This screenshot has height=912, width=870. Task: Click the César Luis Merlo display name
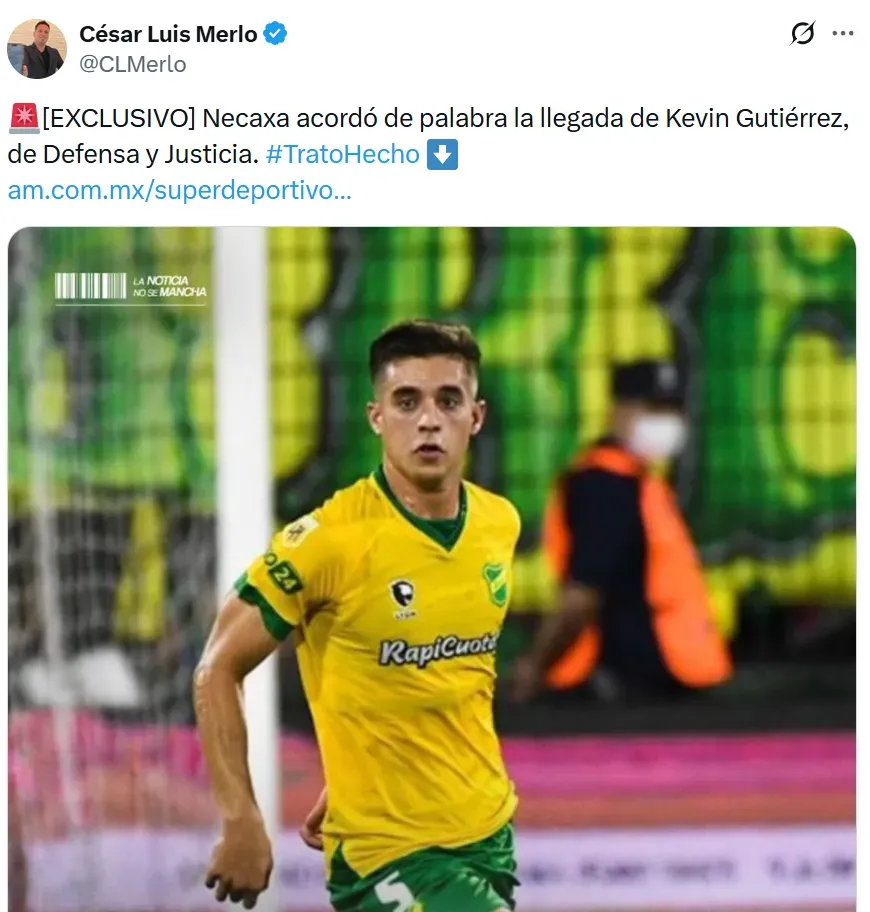pos(168,34)
